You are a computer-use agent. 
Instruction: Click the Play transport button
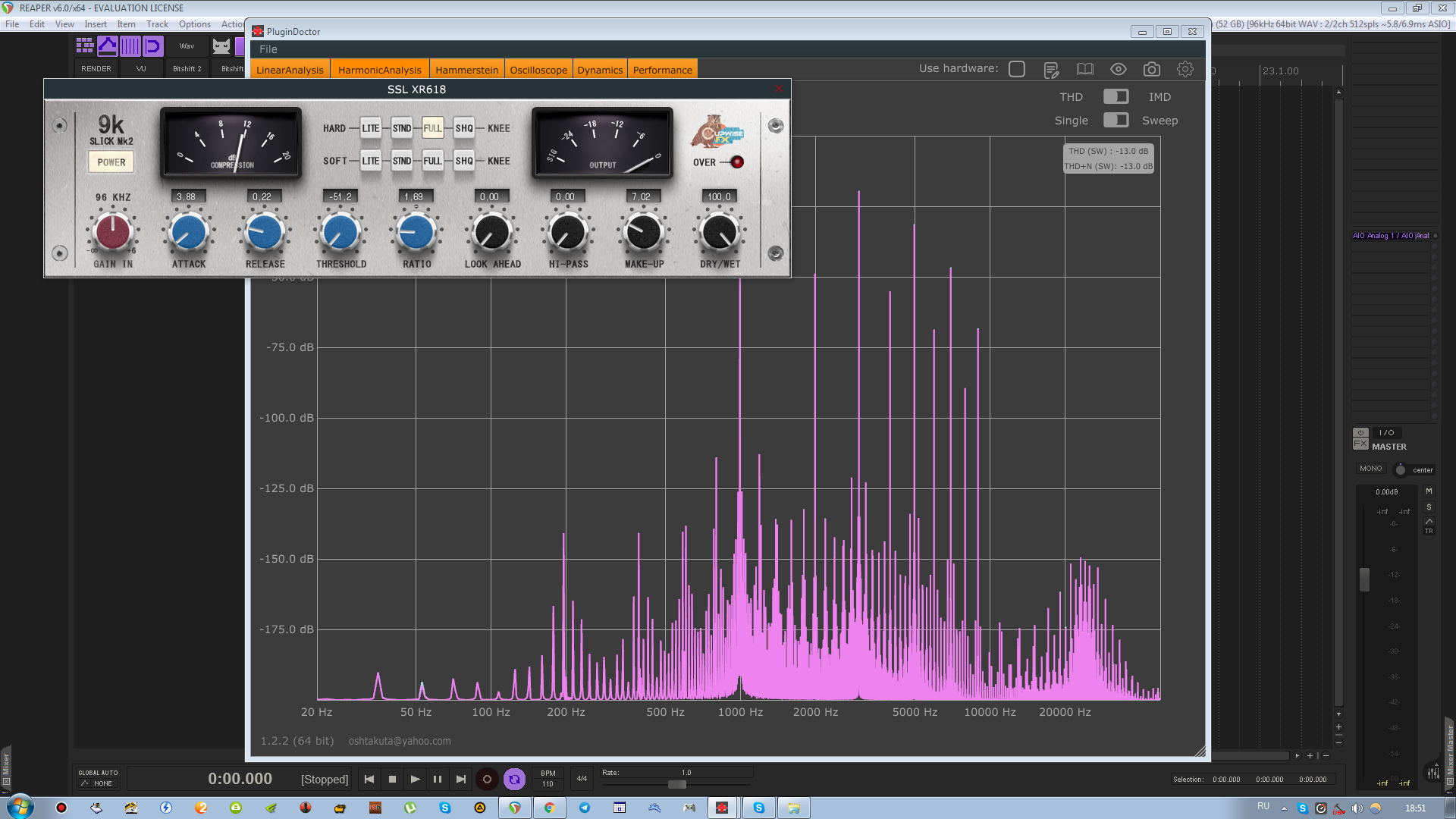(415, 779)
